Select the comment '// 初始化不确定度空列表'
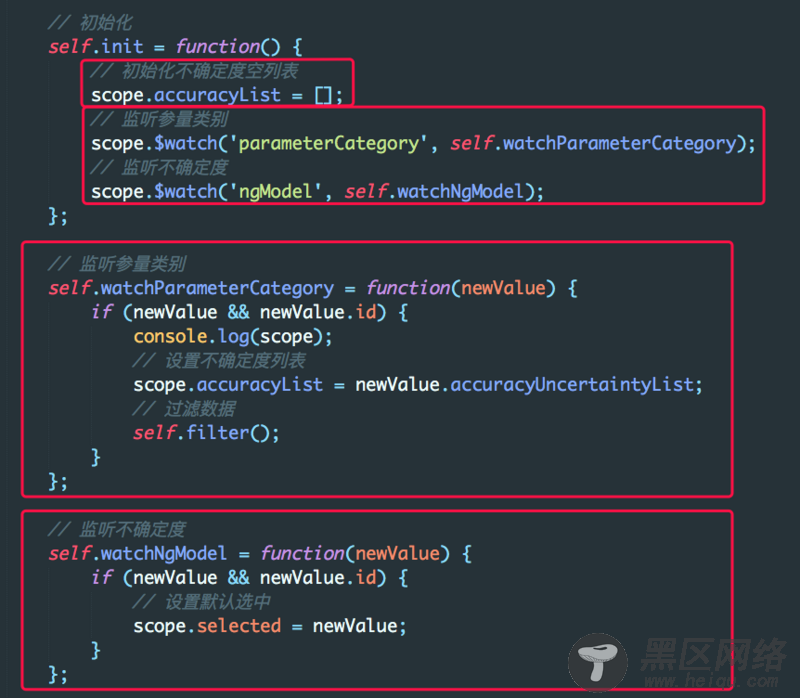Image resolution: width=800 pixels, height=698 pixels. 194,71
